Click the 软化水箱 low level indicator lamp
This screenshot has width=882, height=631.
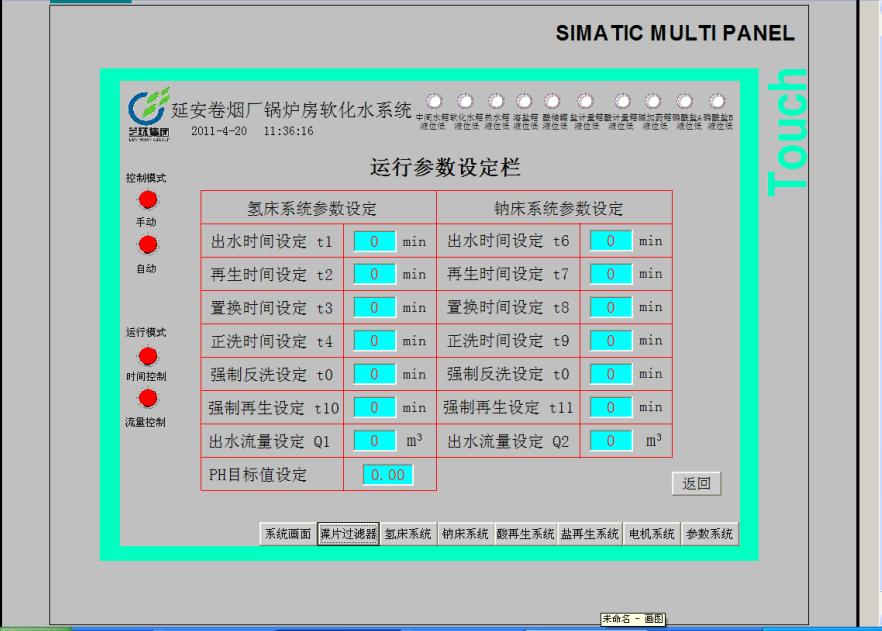click(x=465, y=101)
